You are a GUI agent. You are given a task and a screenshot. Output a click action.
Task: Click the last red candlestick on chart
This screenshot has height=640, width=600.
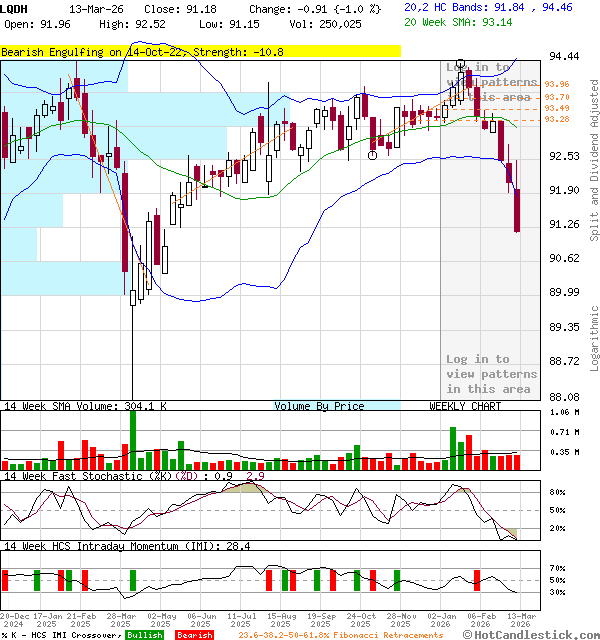(x=517, y=210)
